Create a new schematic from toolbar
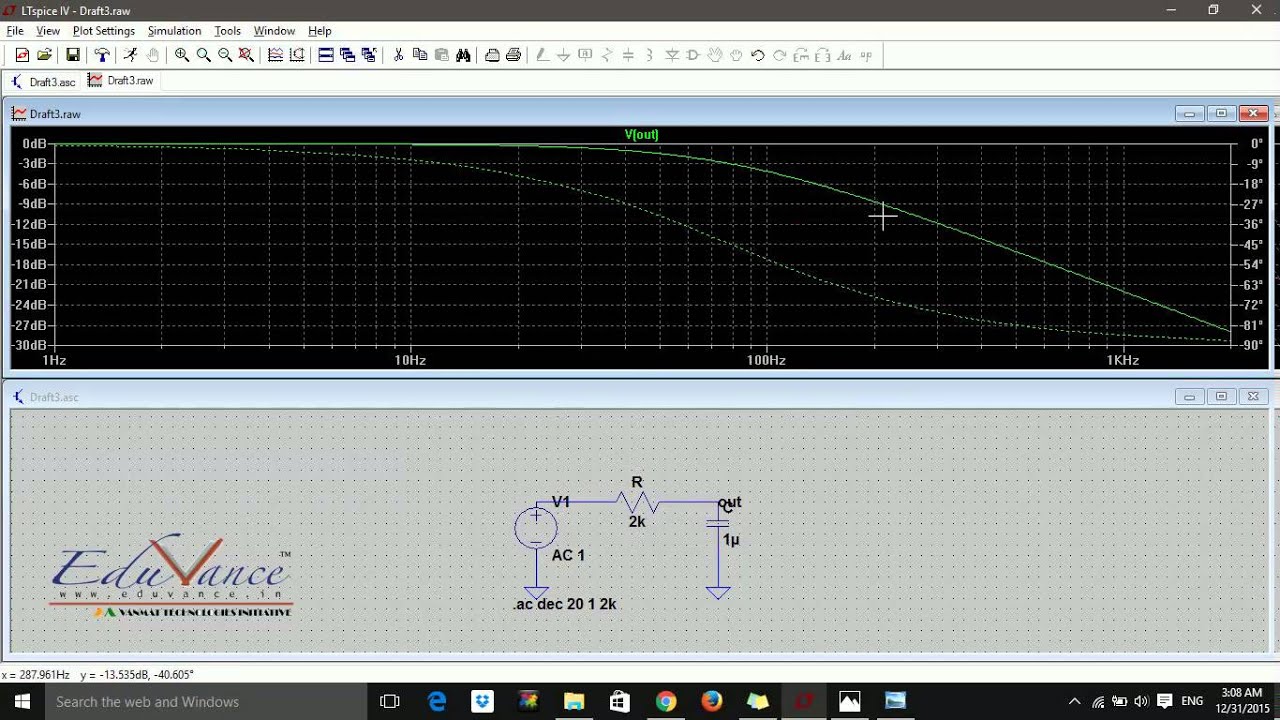 [22, 55]
